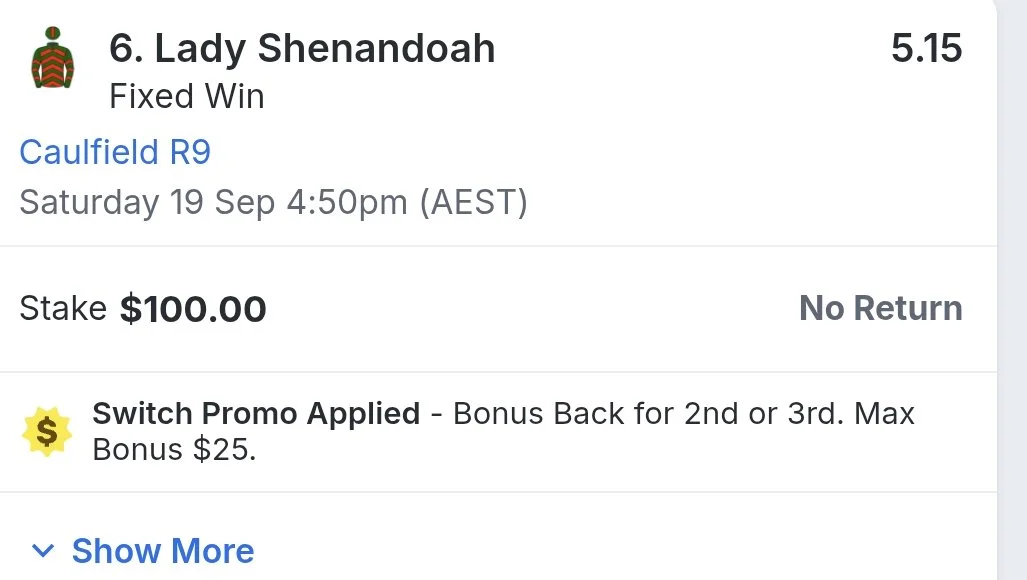Click the (AEST) timezone label

pos(474,202)
